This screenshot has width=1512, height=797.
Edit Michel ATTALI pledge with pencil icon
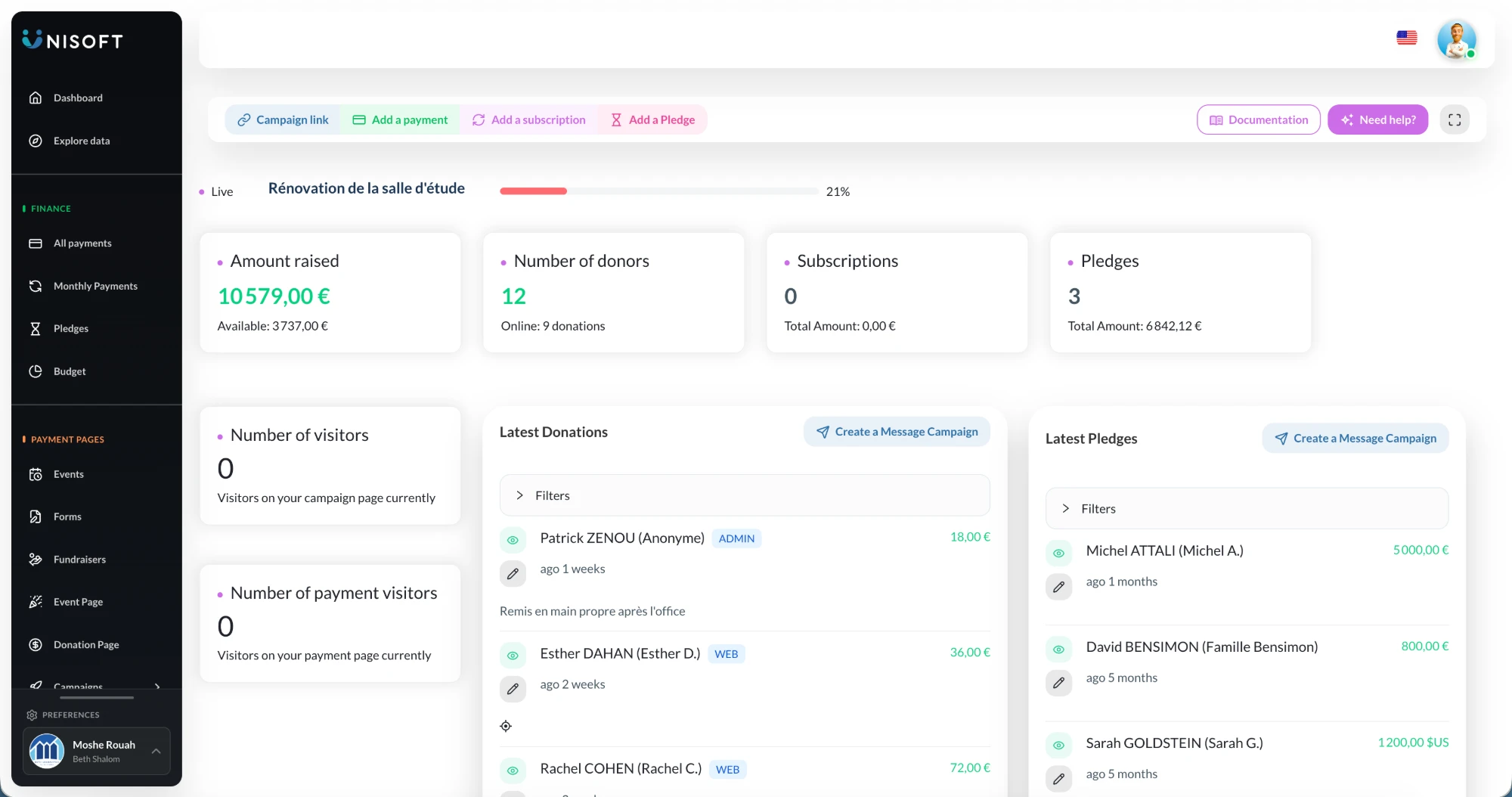1058,587
